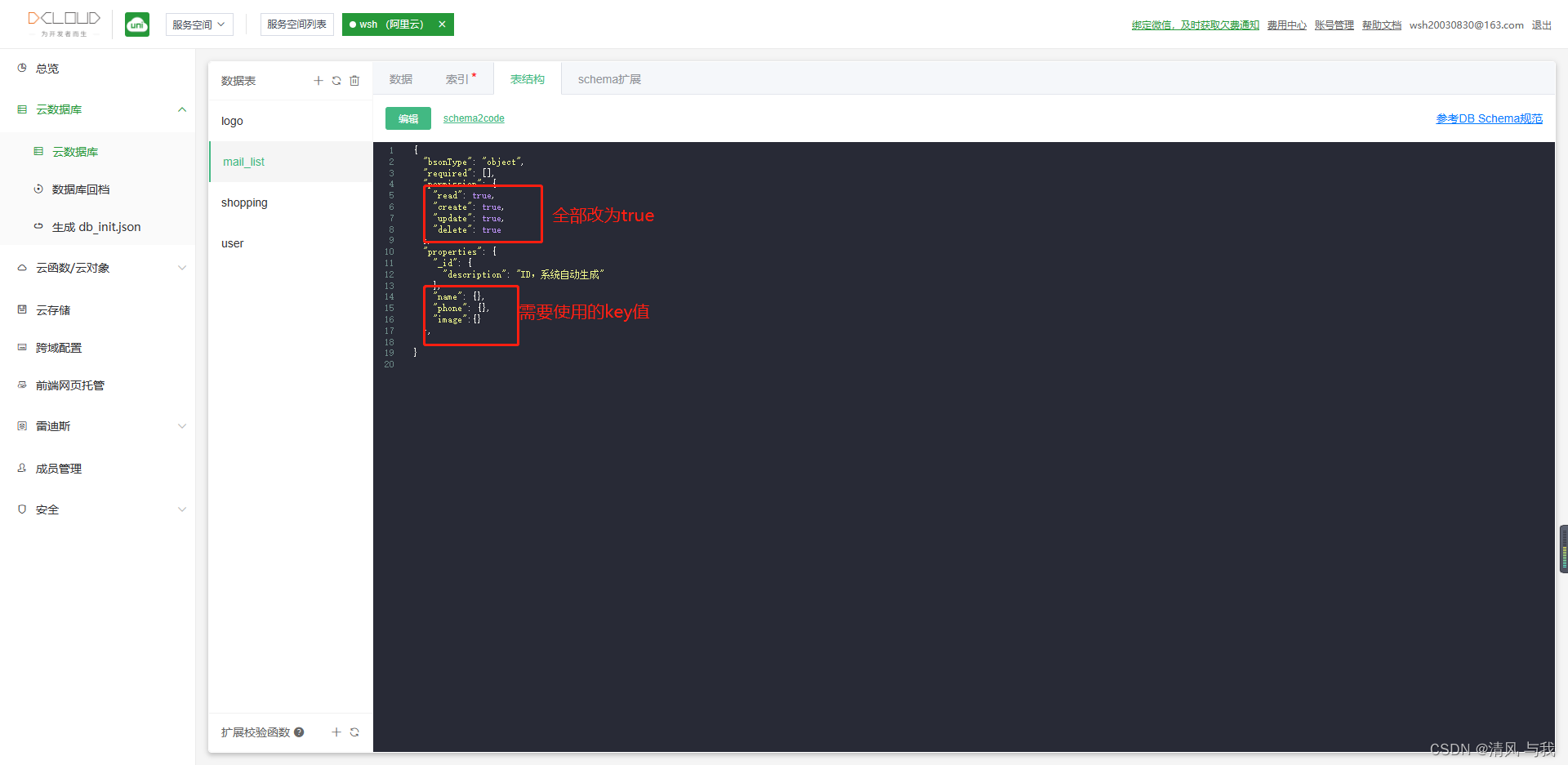Open 账号管理 link
1568x765 pixels.
coord(1334,25)
